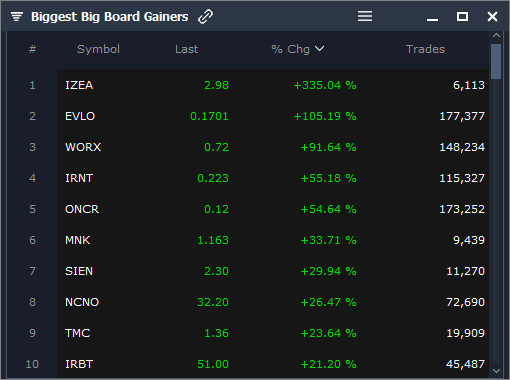The image size is (510, 380).
Task: Close the Biggest Big Board Gainers window
Action: [x=492, y=16]
